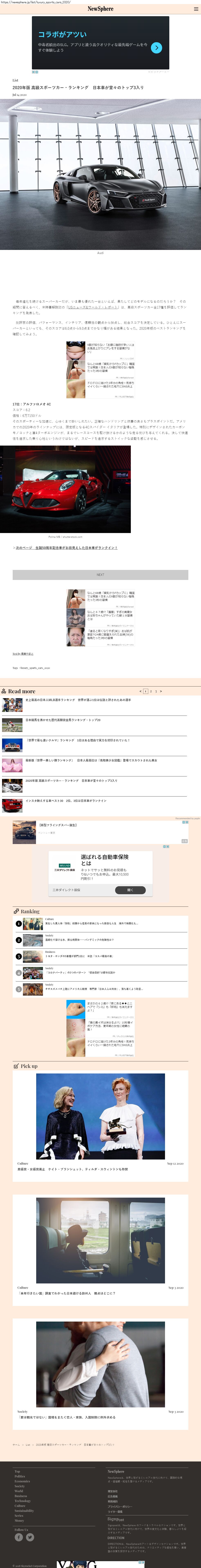
Task: Click the gray NEXT button
Action: click(x=100, y=575)
